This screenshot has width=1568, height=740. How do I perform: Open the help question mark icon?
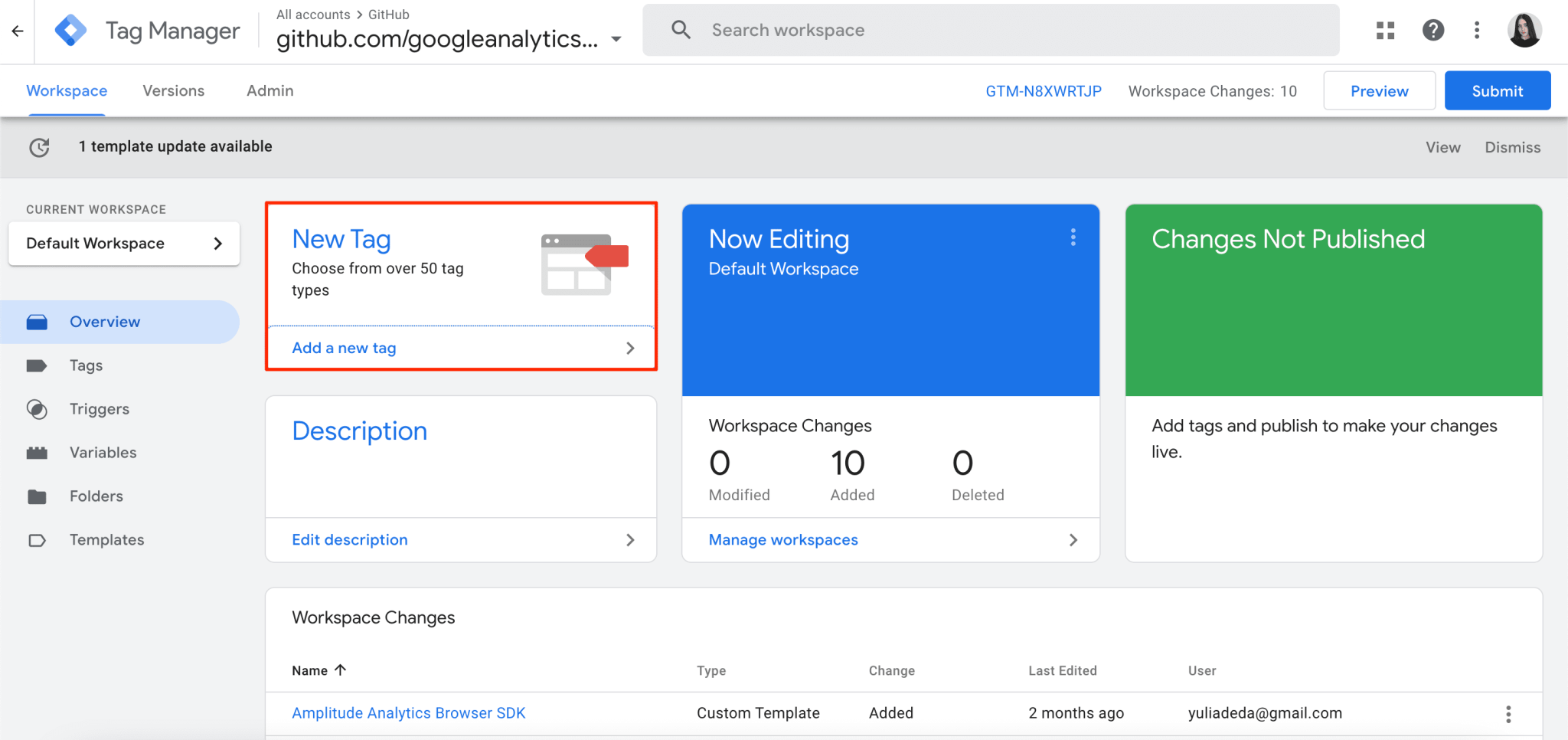[1432, 31]
